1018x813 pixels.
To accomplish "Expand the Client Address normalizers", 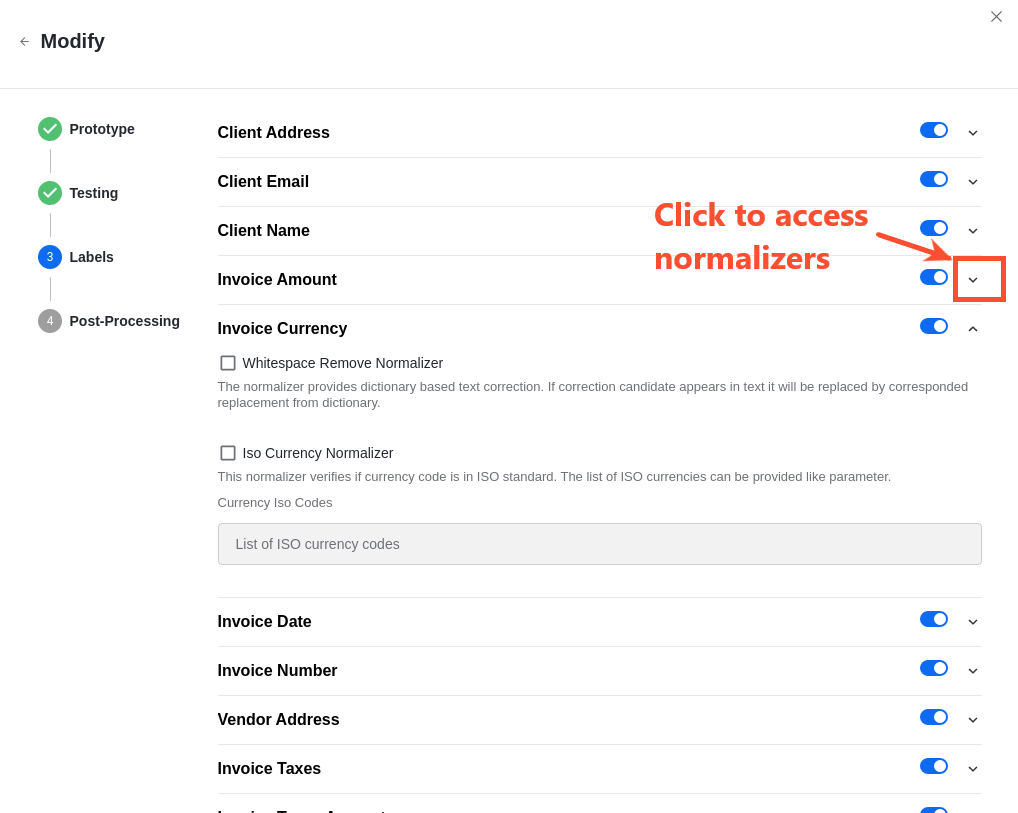I will [973, 133].
